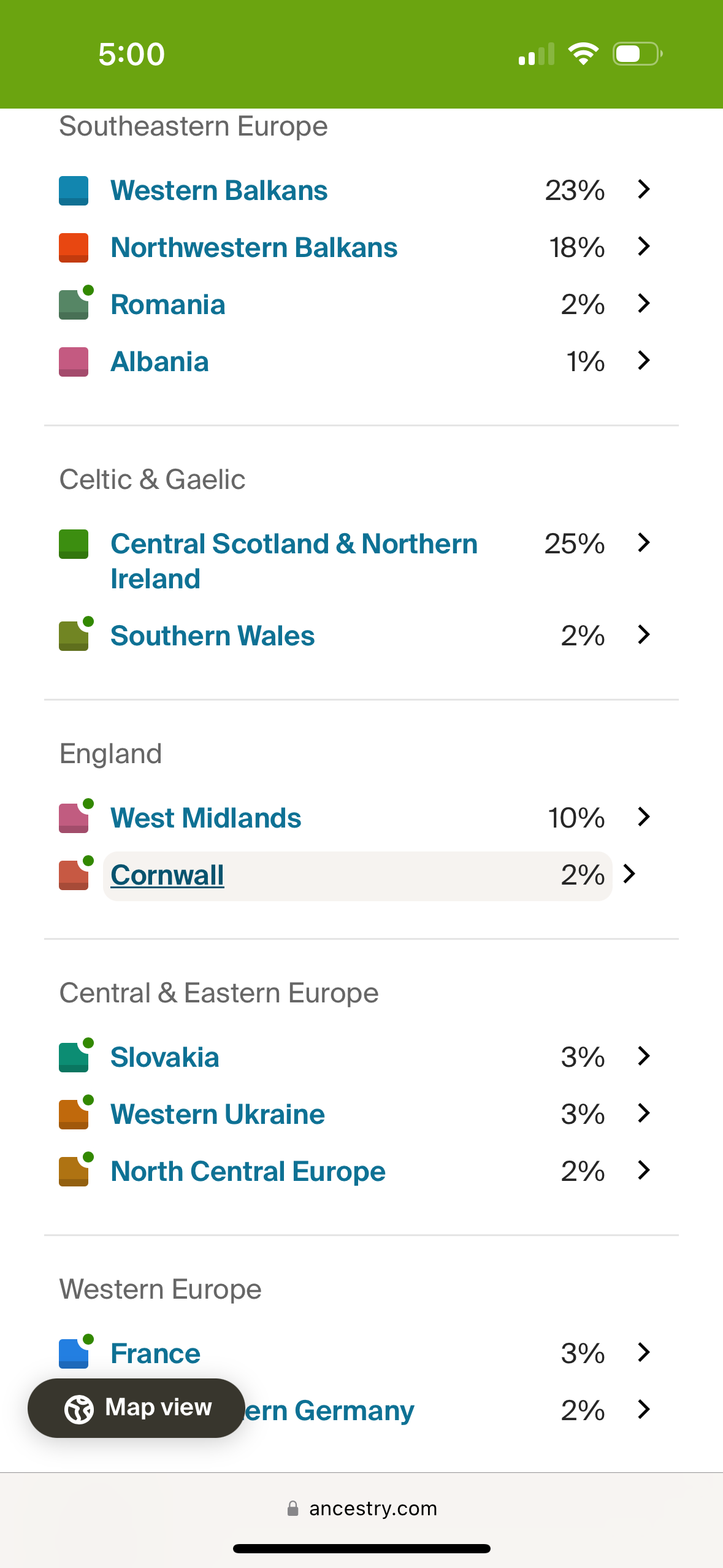This screenshot has width=723, height=1568.
Task: Expand Western Balkans 23% chevron
Action: [x=643, y=190]
